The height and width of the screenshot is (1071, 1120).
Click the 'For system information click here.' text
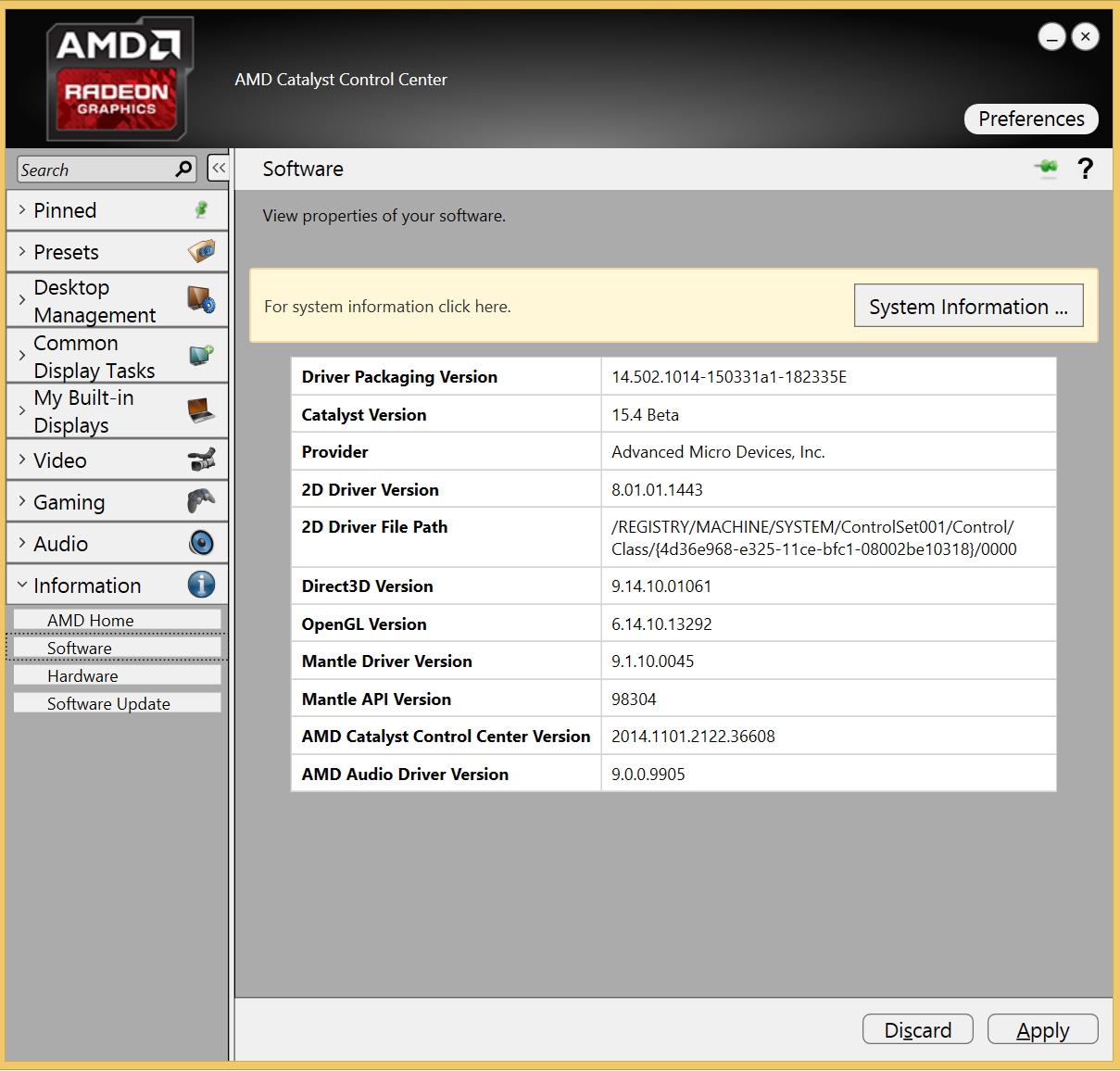click(387, 307)
